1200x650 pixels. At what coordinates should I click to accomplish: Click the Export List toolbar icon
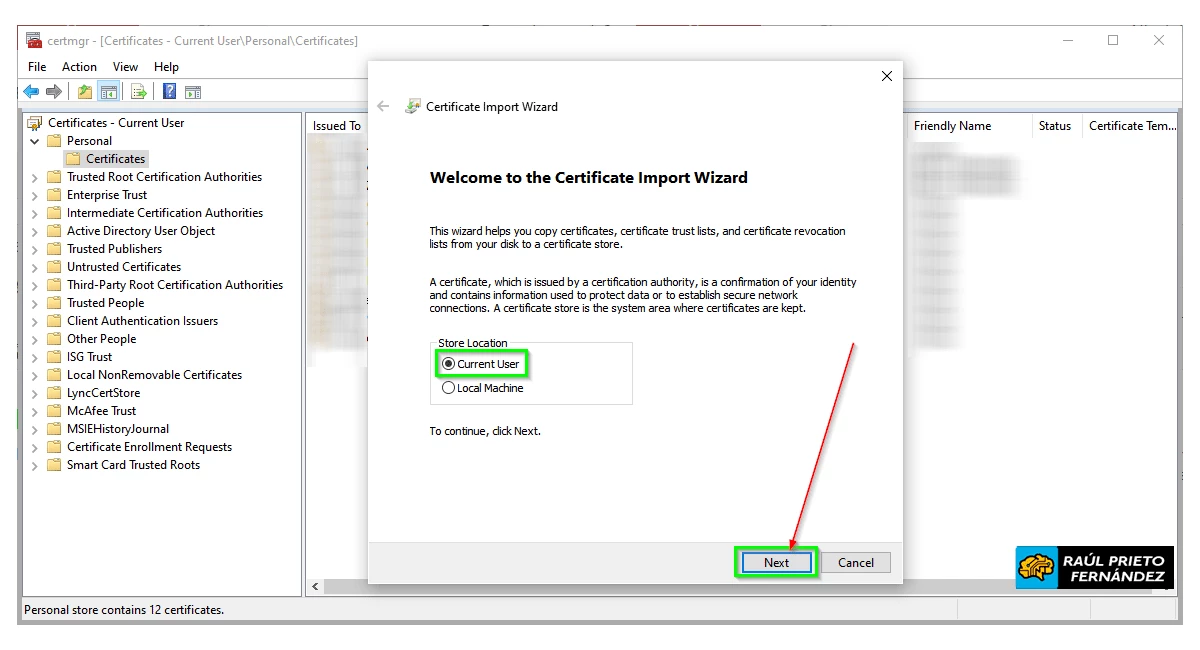tap(138, 91)
